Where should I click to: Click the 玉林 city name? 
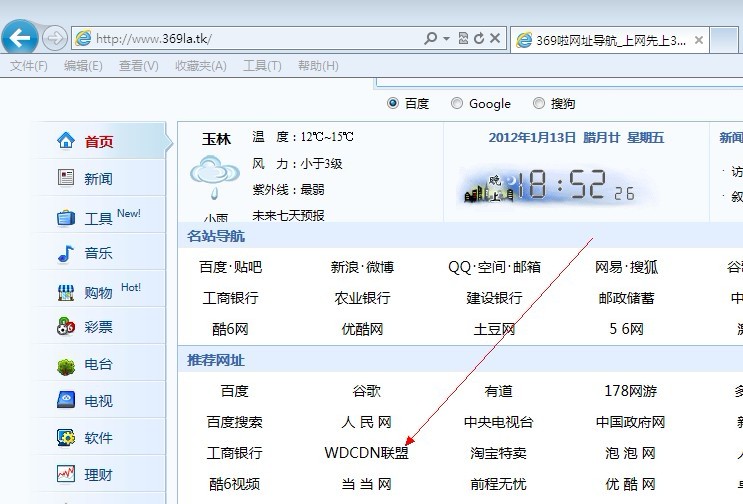click(216, 139)
